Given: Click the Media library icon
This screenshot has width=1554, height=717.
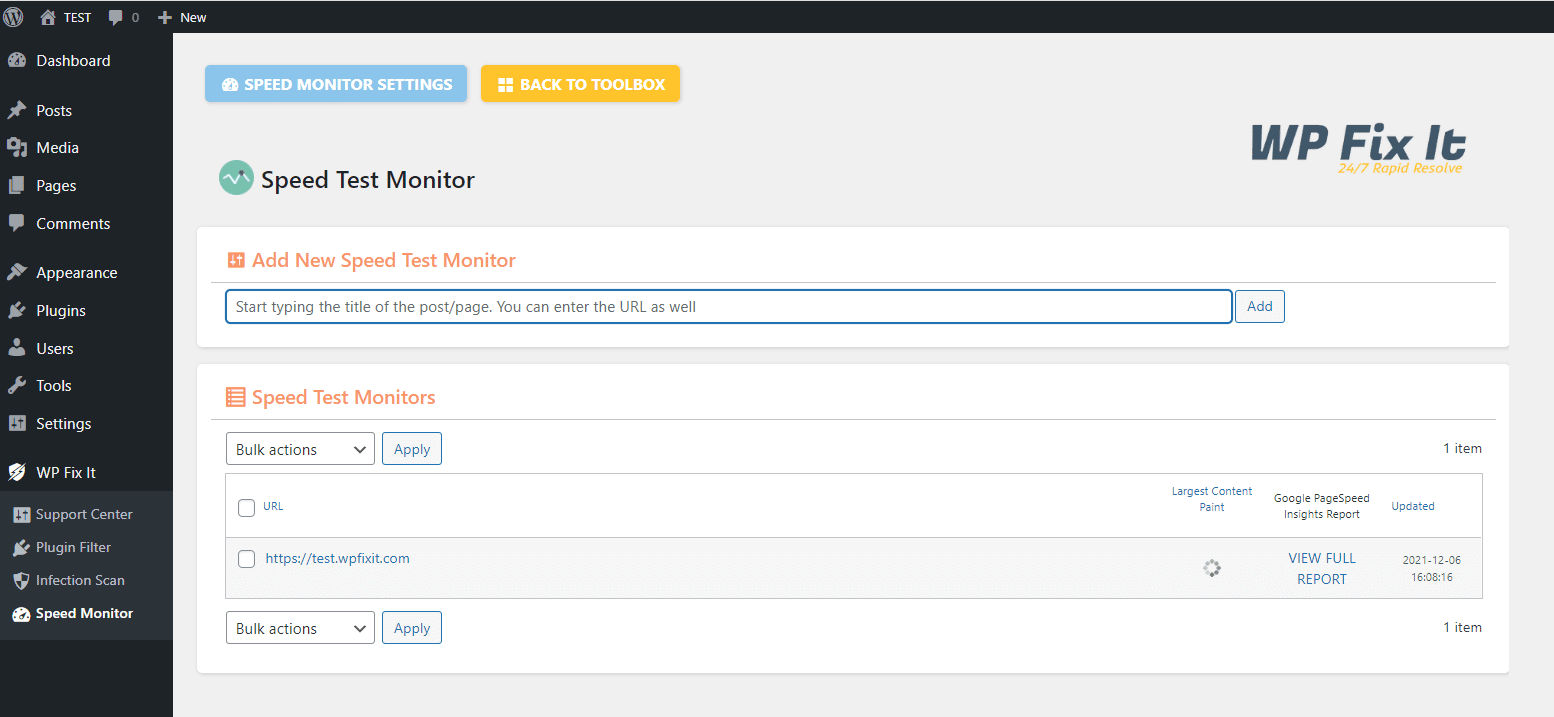Looking at the screenshot, I should (x=16, y=147).
